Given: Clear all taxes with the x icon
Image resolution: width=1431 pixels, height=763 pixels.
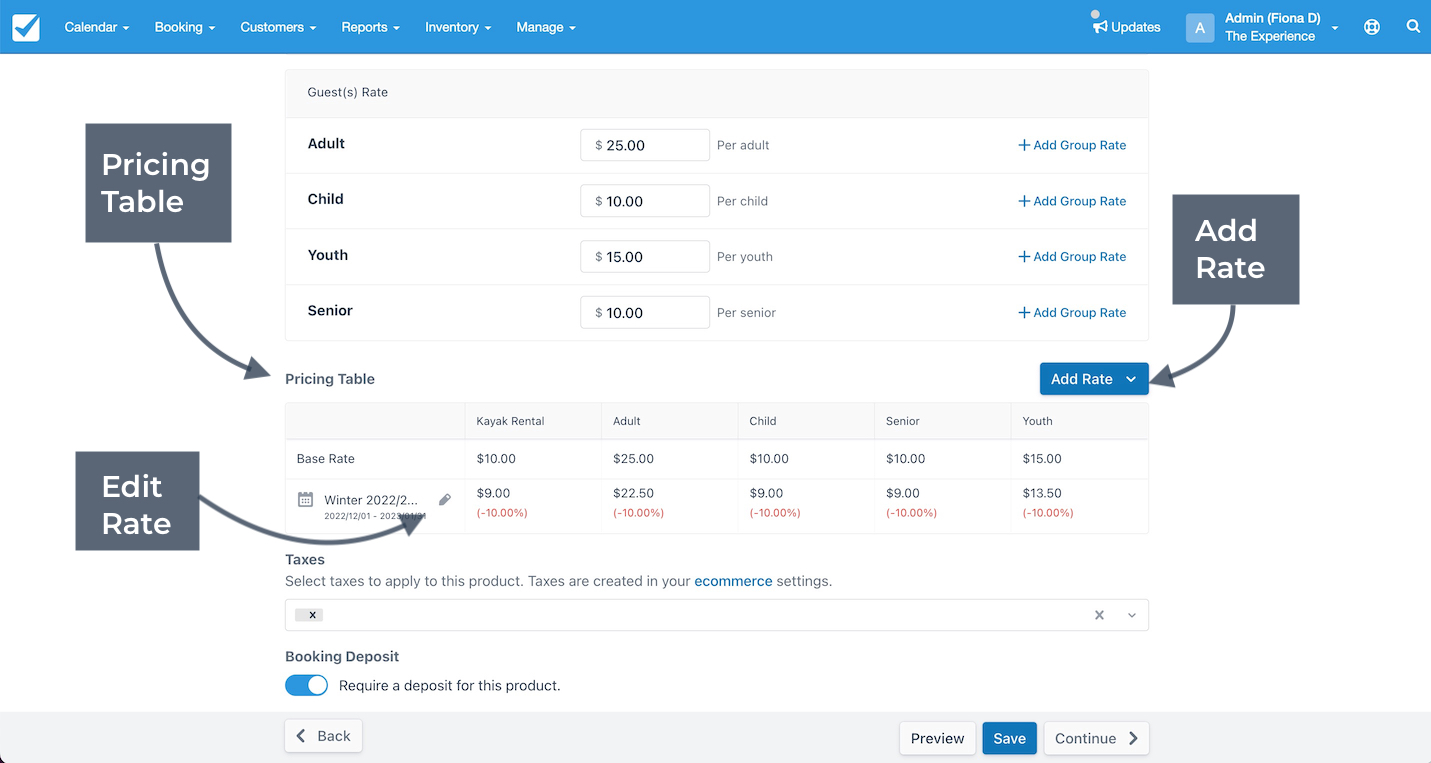Looking at the screenshot, I should click(1099, 615).
